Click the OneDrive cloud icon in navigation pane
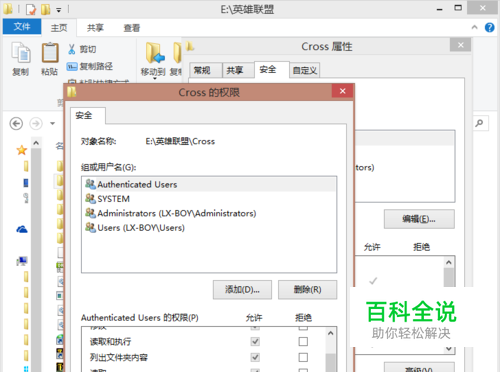500x372 pixels. pos(22,229)
